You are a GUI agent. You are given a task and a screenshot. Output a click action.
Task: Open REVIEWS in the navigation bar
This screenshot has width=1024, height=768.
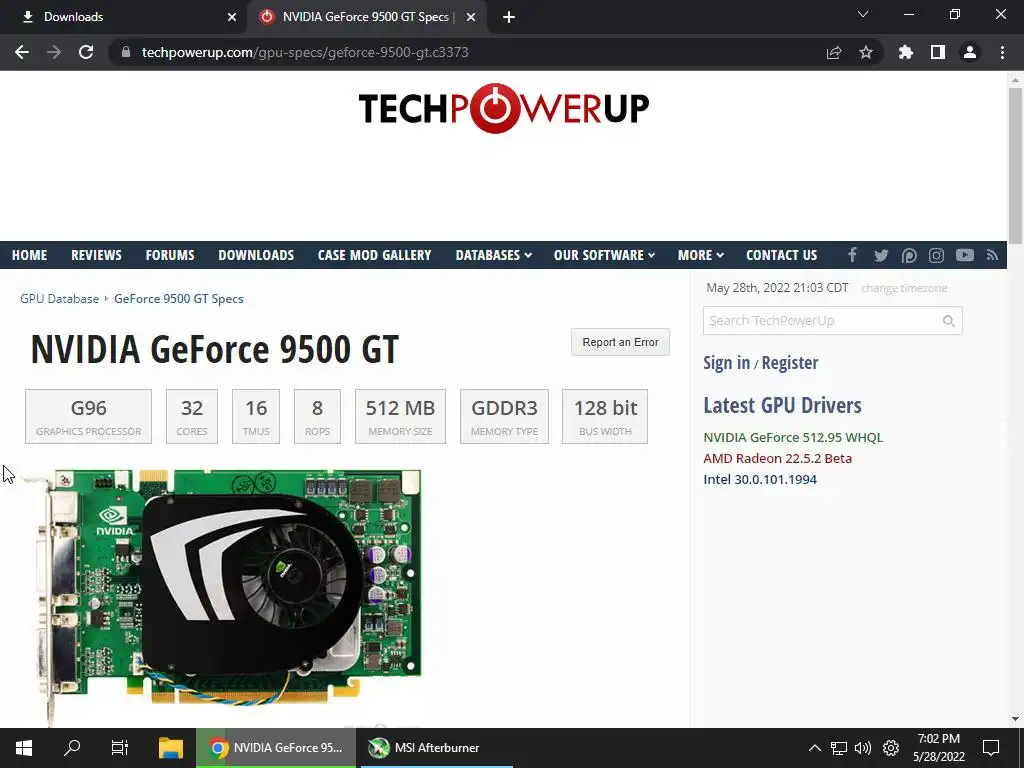coord(96,255)
